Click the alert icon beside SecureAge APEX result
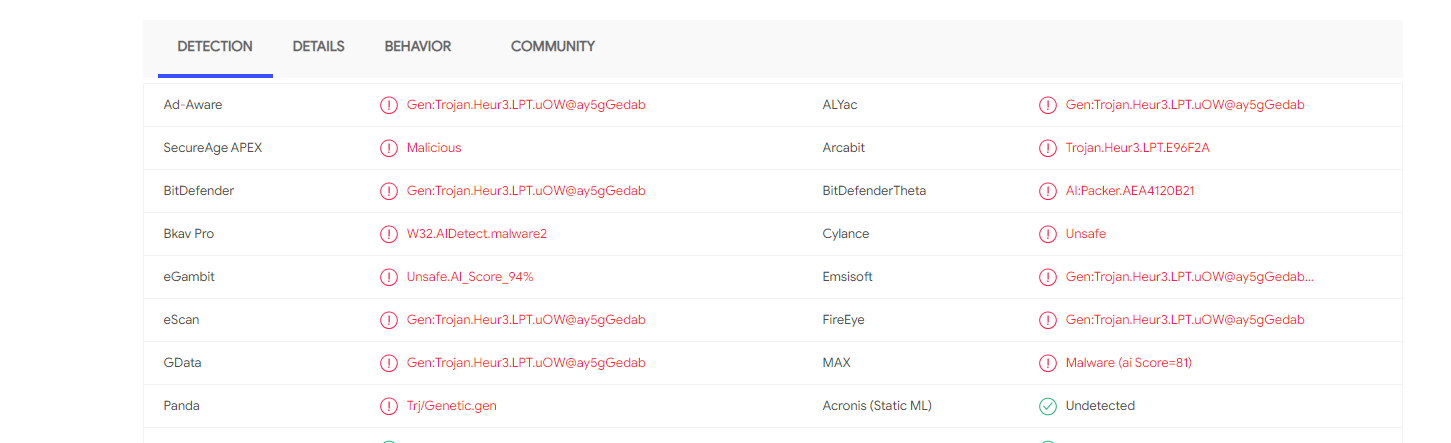1451x443 pixels. (389, 148)
